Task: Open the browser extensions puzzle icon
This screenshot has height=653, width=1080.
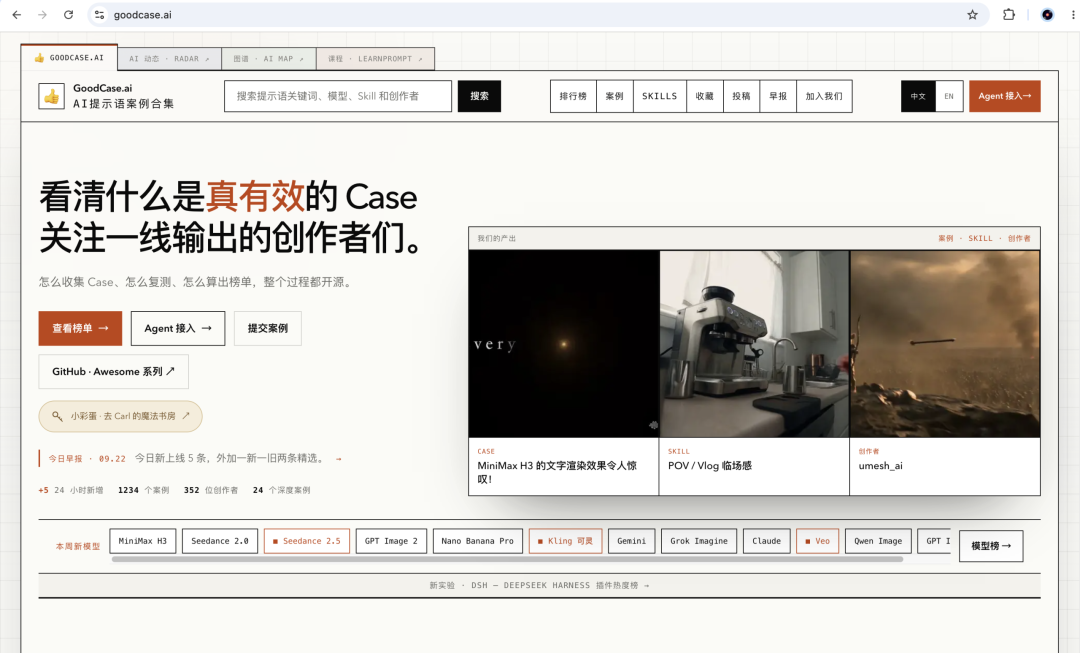Action: tap(1008, 14)
